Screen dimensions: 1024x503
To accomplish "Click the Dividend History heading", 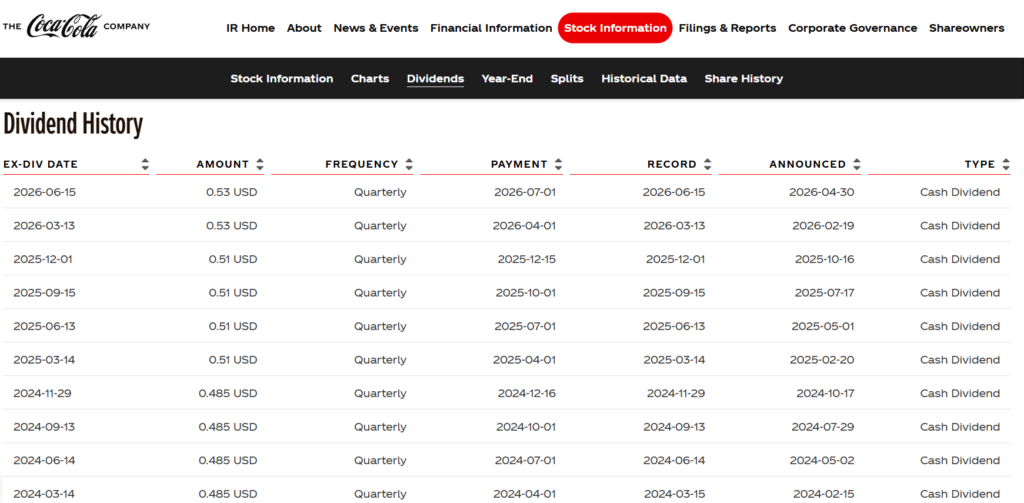I will coord(73,124).
